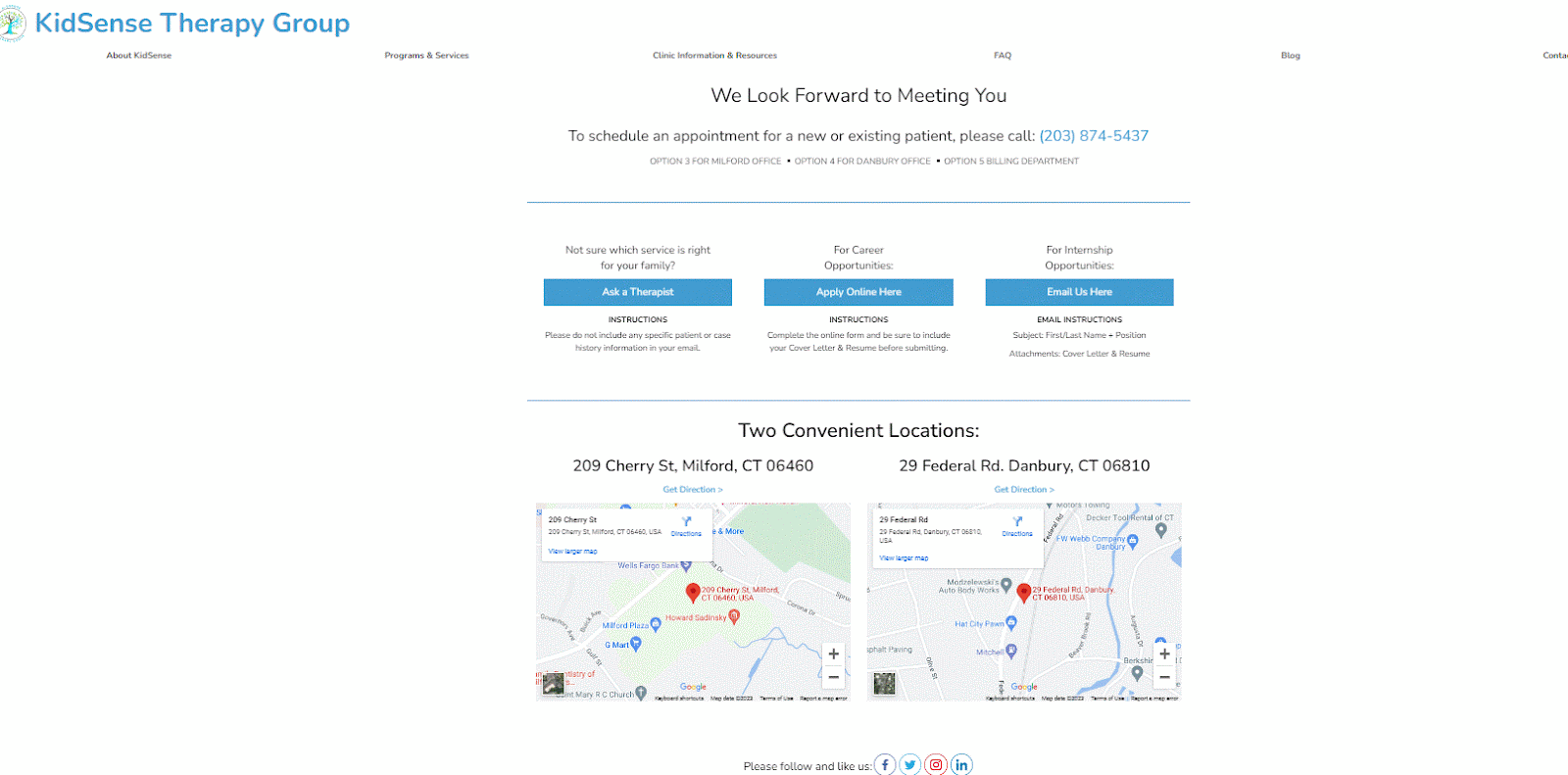Viewport: 1568px width, 775px height.
Task: Click the 209 Cherry St, Milford, CT 06460 heading
Action: 693,465
